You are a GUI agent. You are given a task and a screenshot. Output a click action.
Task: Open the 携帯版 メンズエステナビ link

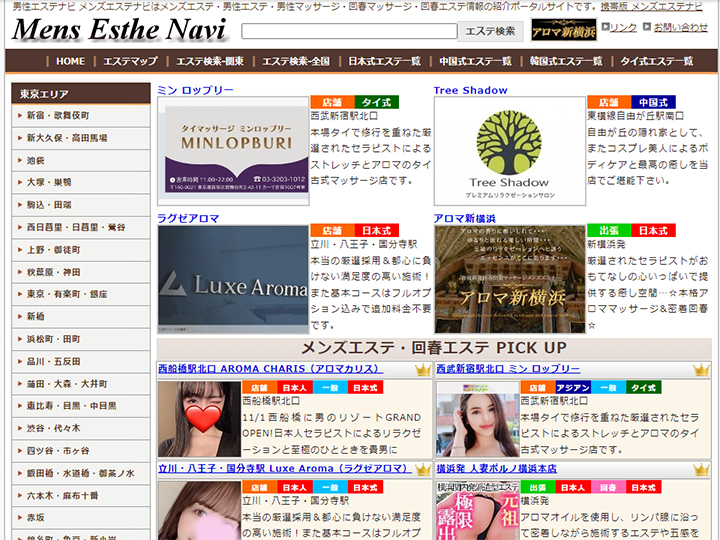click(652, 7)
